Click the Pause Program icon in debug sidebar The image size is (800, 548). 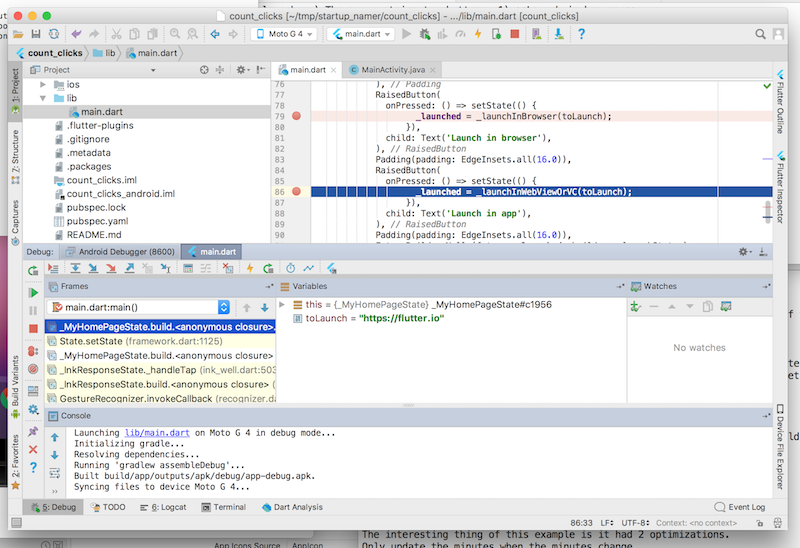click(33, 311)
